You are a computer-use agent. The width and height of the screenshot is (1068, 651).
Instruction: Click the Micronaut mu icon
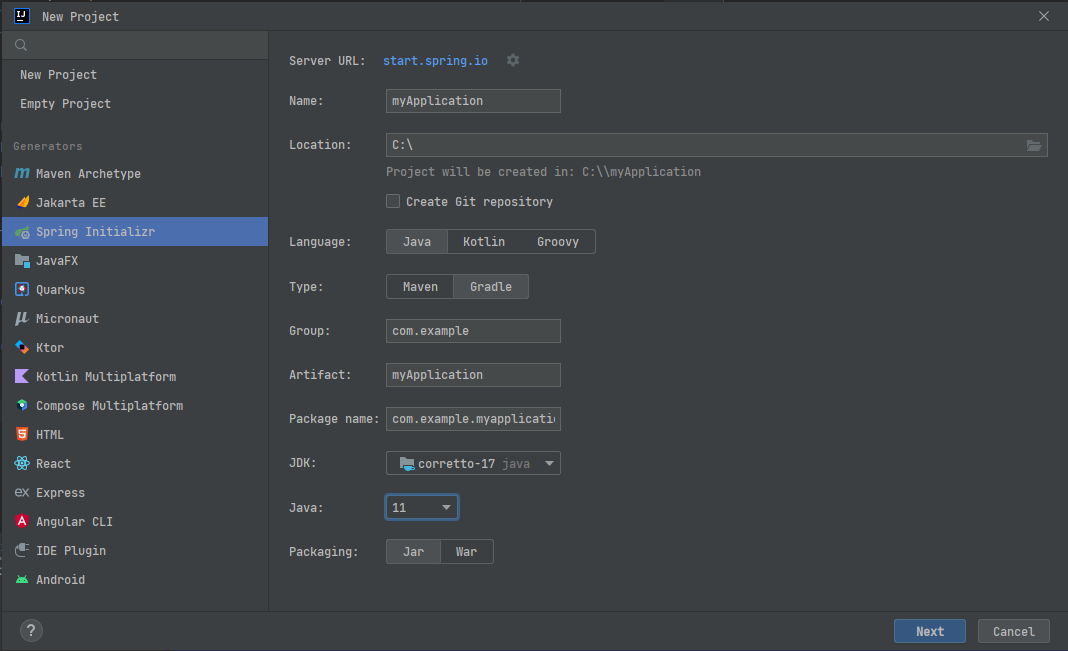click(22, 319)
